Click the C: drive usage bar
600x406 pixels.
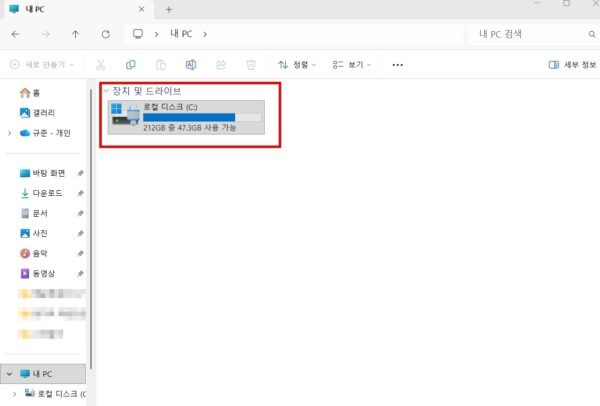pyautogui.click(x=202, y=117)
